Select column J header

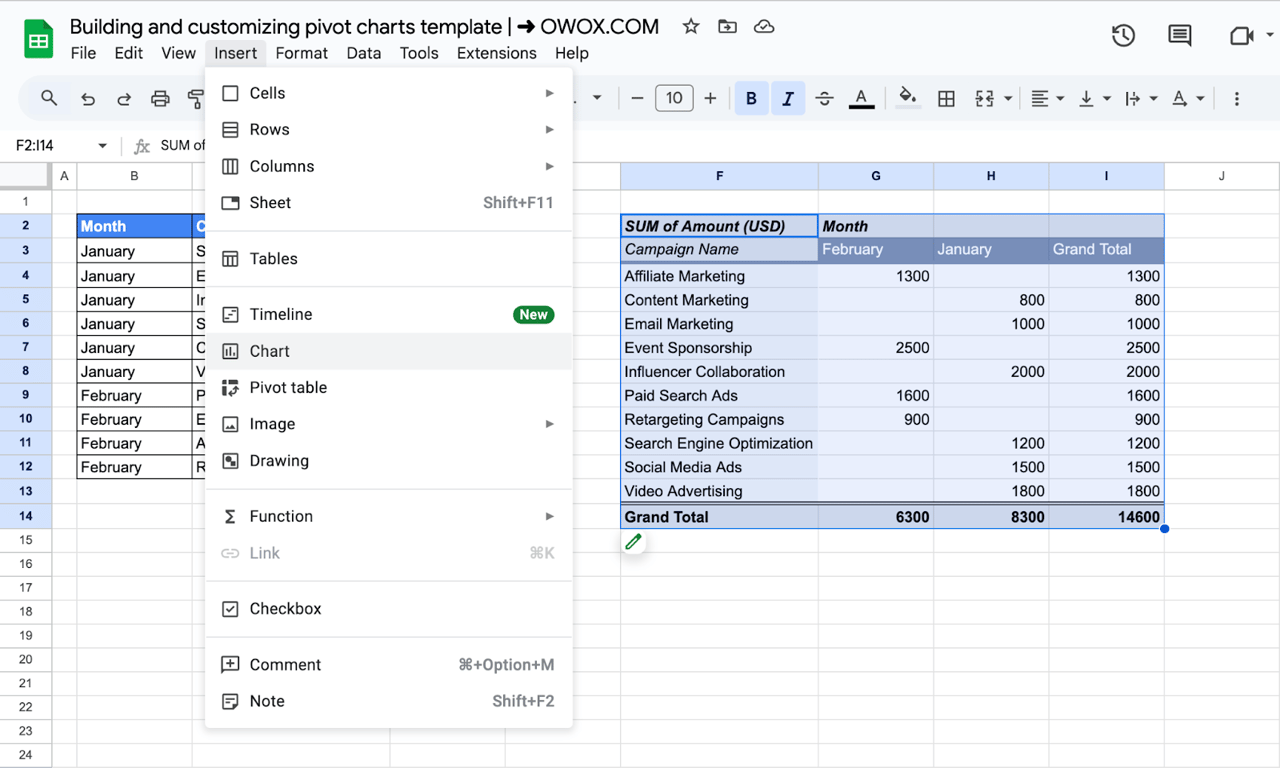point(1222,176)
